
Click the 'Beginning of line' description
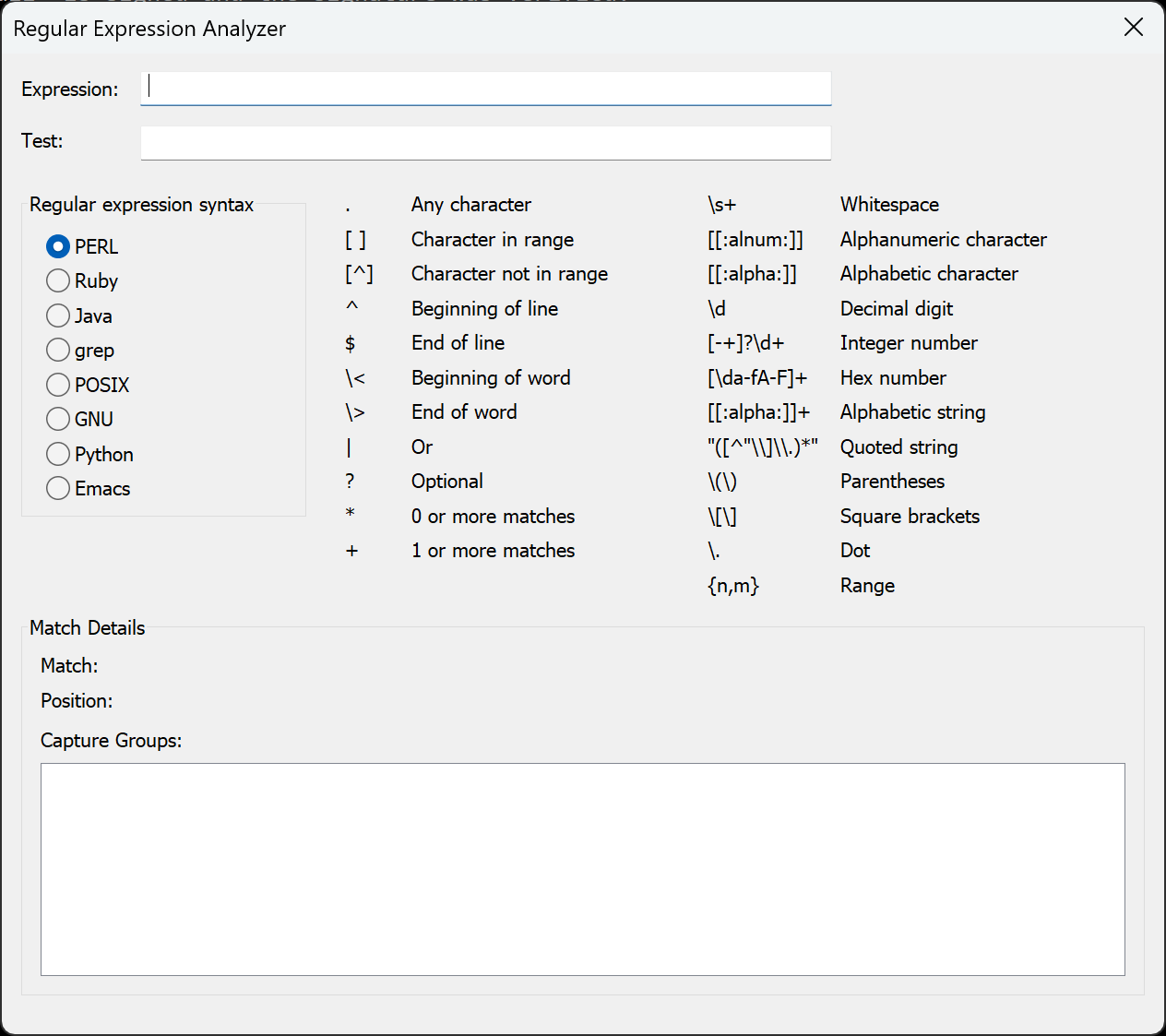click(x=485, y=308)
